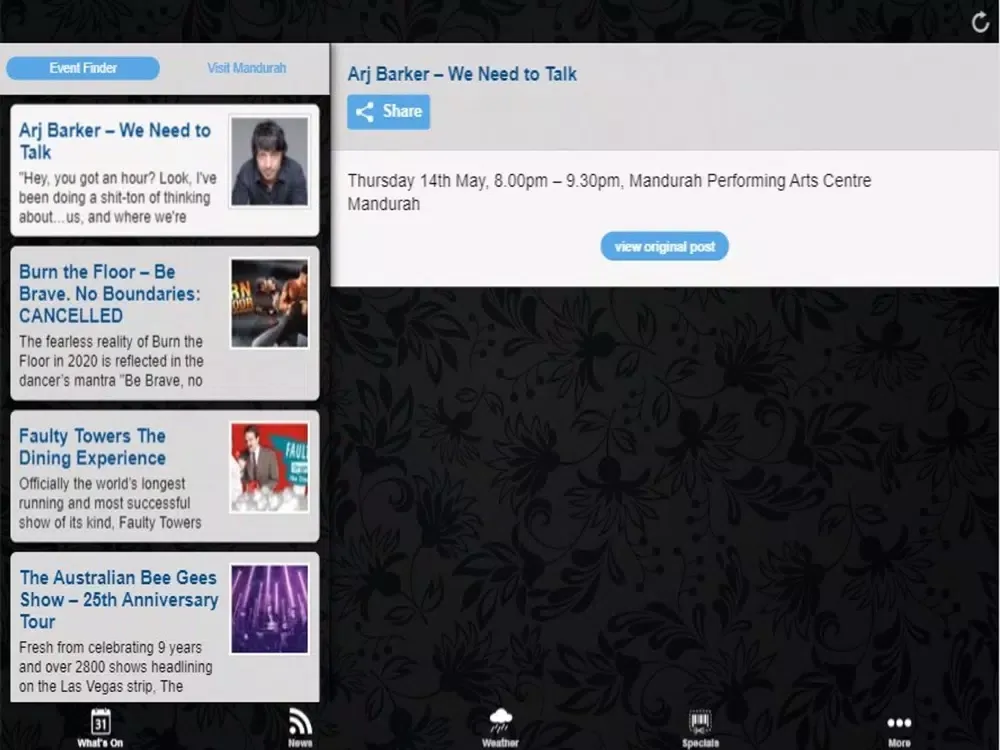Image resolution: width=1000 pixels, height=750 pixels.
Task: Click the Bee Gees concert thumbnail
Action: coord(269,609)
